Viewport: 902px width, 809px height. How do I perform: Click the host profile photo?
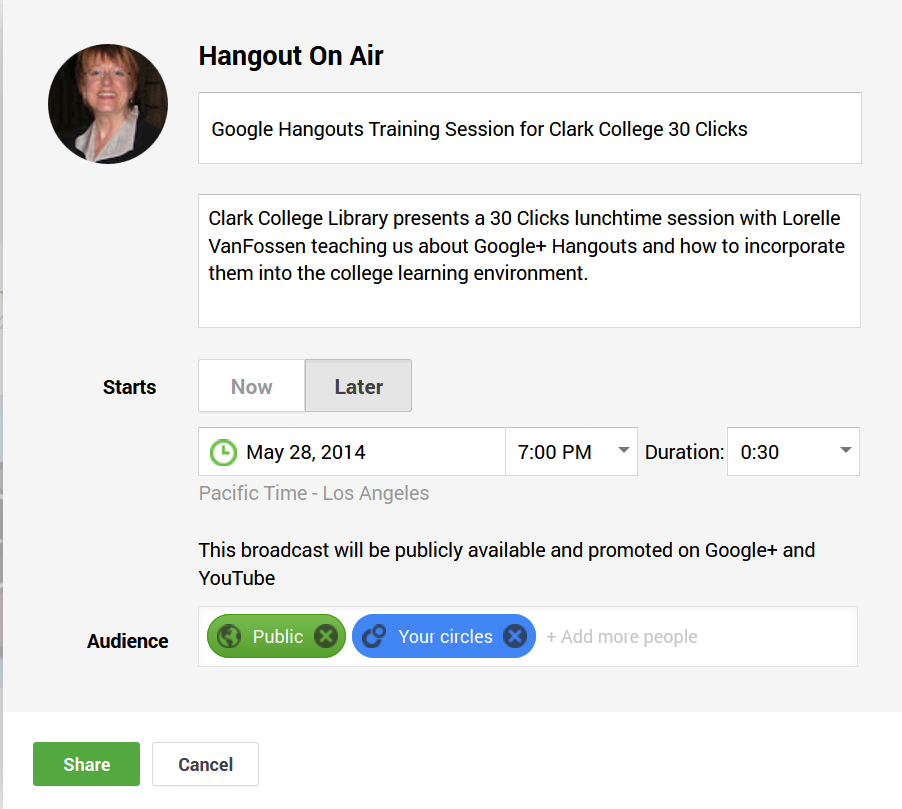pyautogui.click(x=108, y=104)
